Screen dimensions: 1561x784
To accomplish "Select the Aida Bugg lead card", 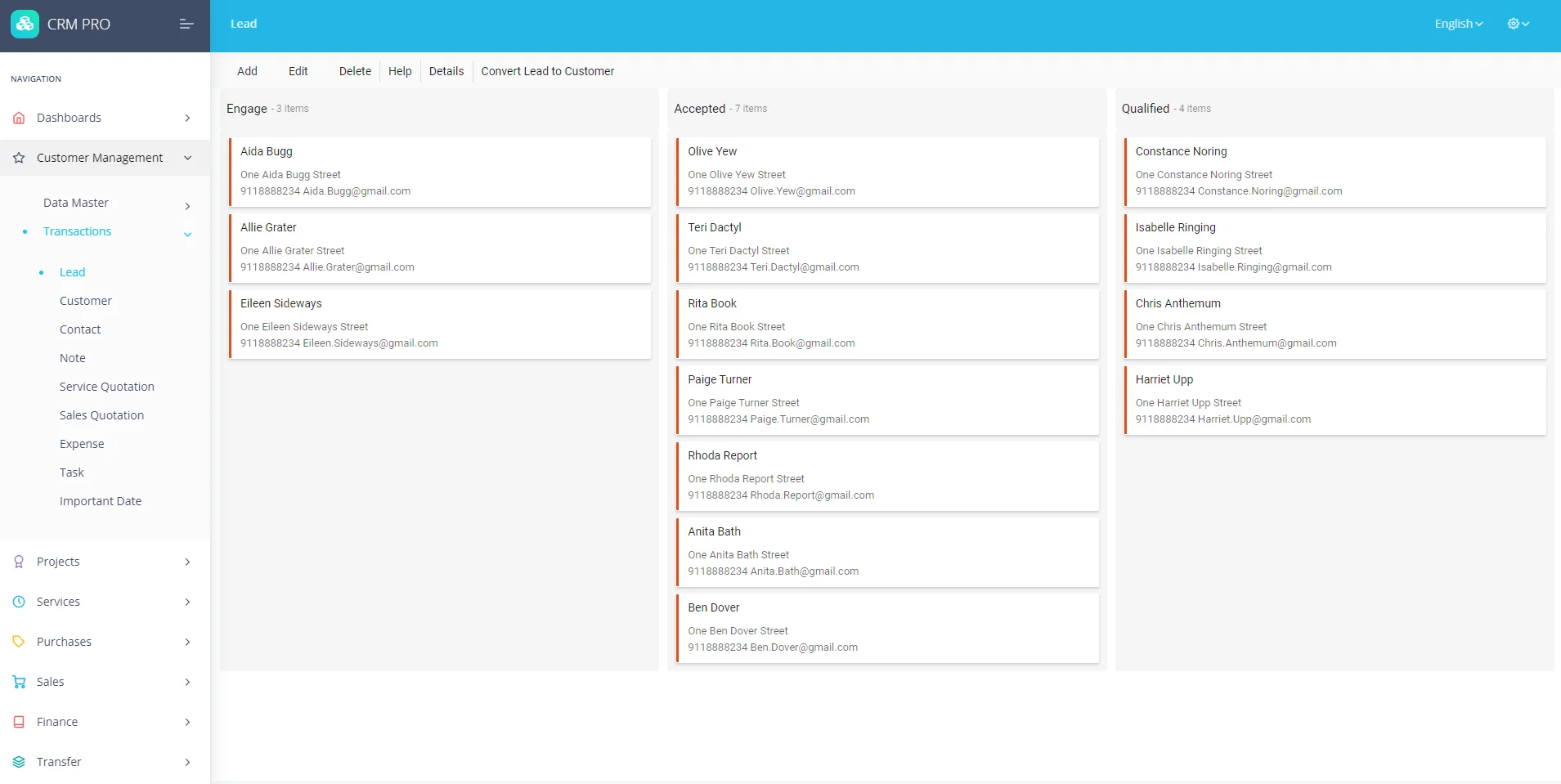I will click(440, 172).
